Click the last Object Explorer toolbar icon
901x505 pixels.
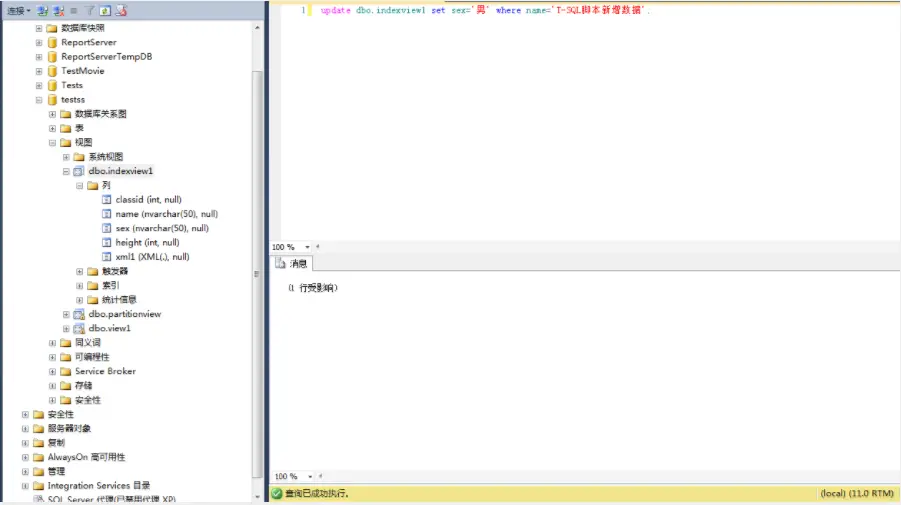click(x=121, y=10)
